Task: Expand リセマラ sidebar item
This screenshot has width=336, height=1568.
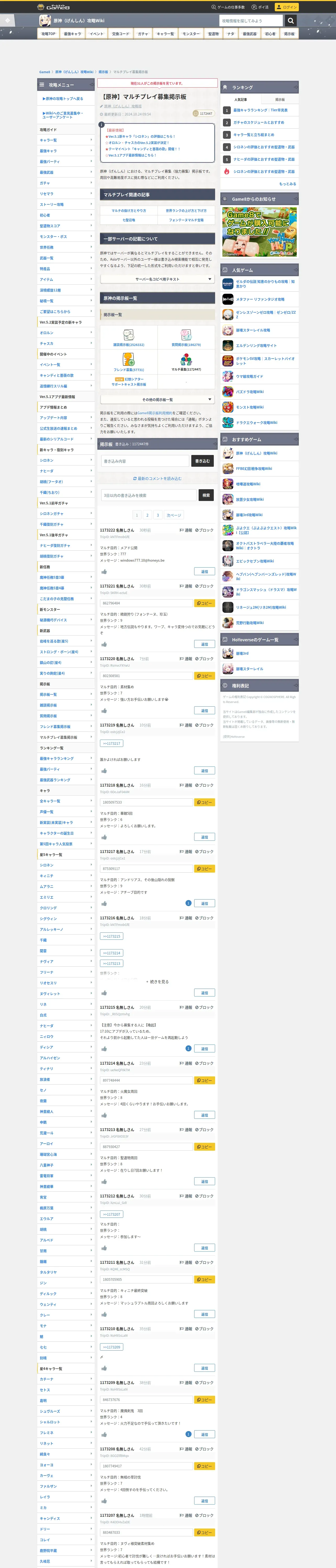Action: click(66, 194)
